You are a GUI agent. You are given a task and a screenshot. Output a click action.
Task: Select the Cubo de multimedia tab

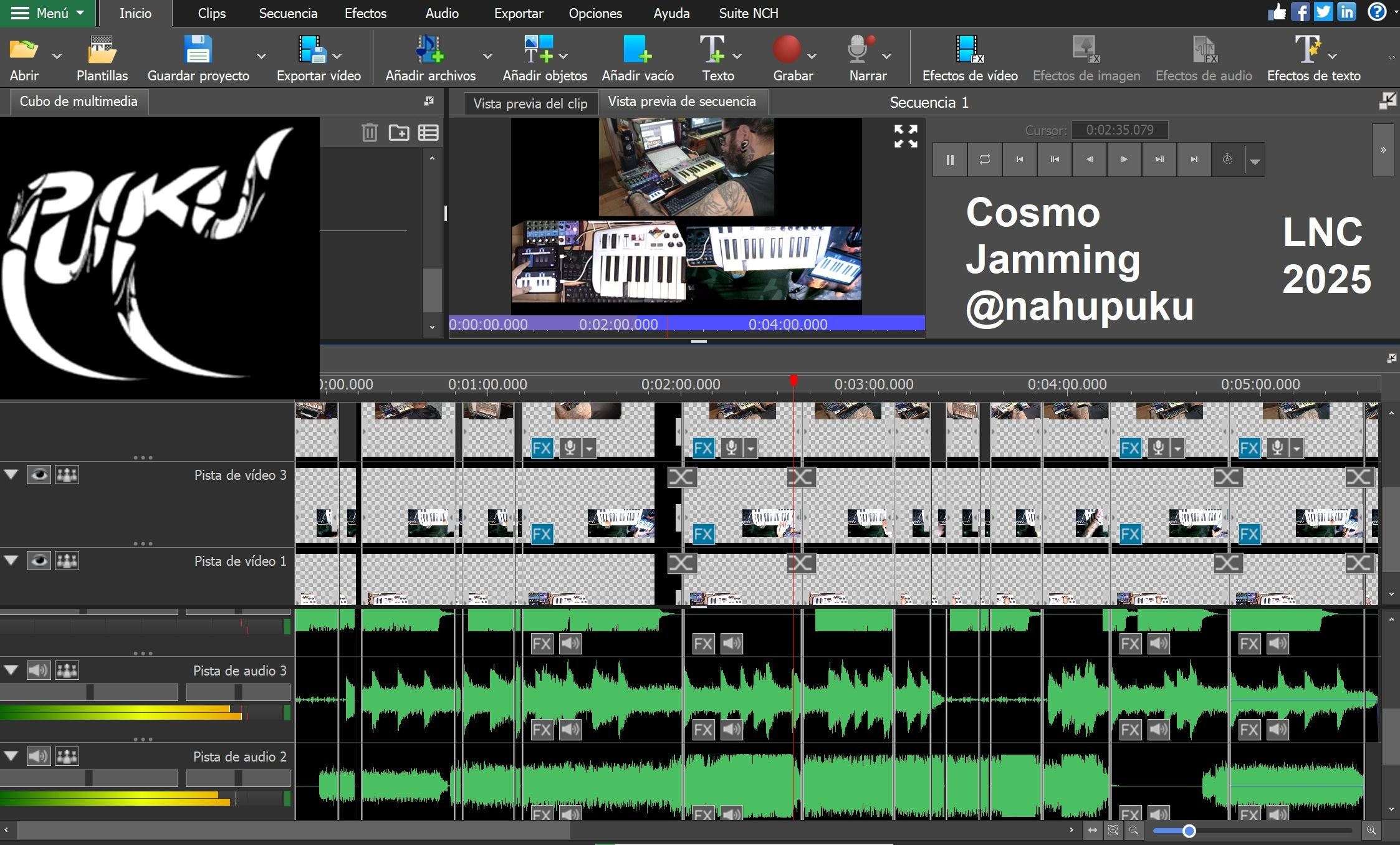79,102
